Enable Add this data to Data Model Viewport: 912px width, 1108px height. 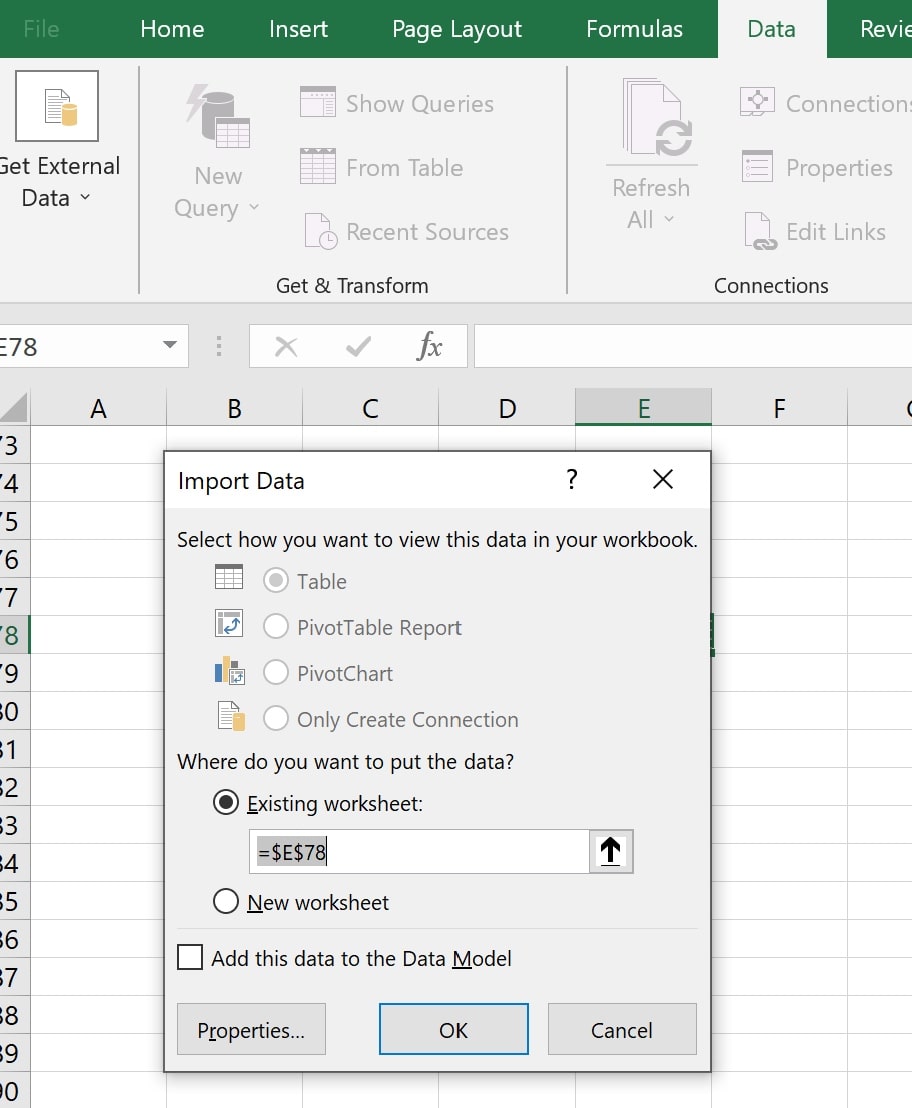click(190, 958)
